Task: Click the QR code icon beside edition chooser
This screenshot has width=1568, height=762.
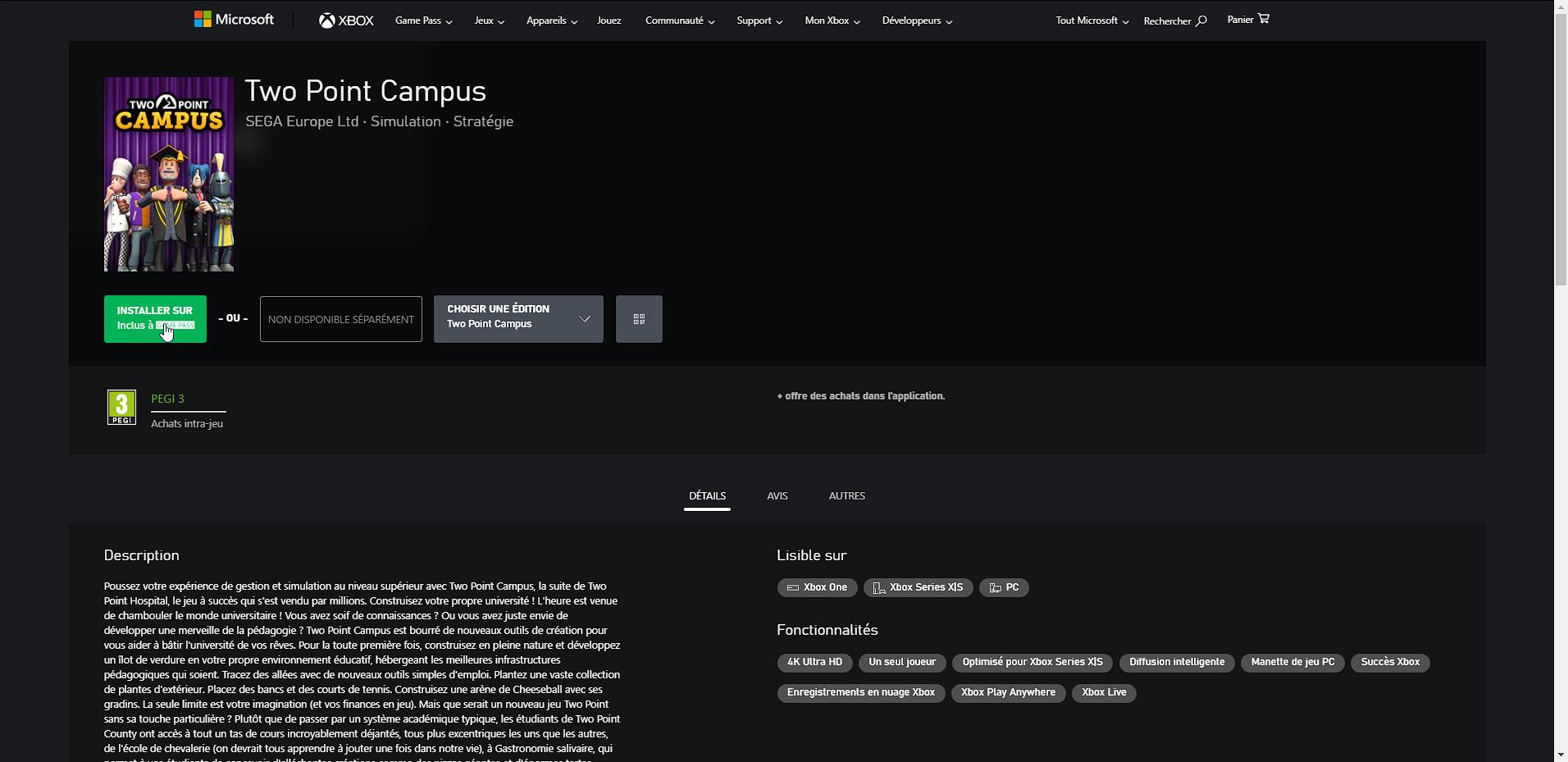Action: 639,319
